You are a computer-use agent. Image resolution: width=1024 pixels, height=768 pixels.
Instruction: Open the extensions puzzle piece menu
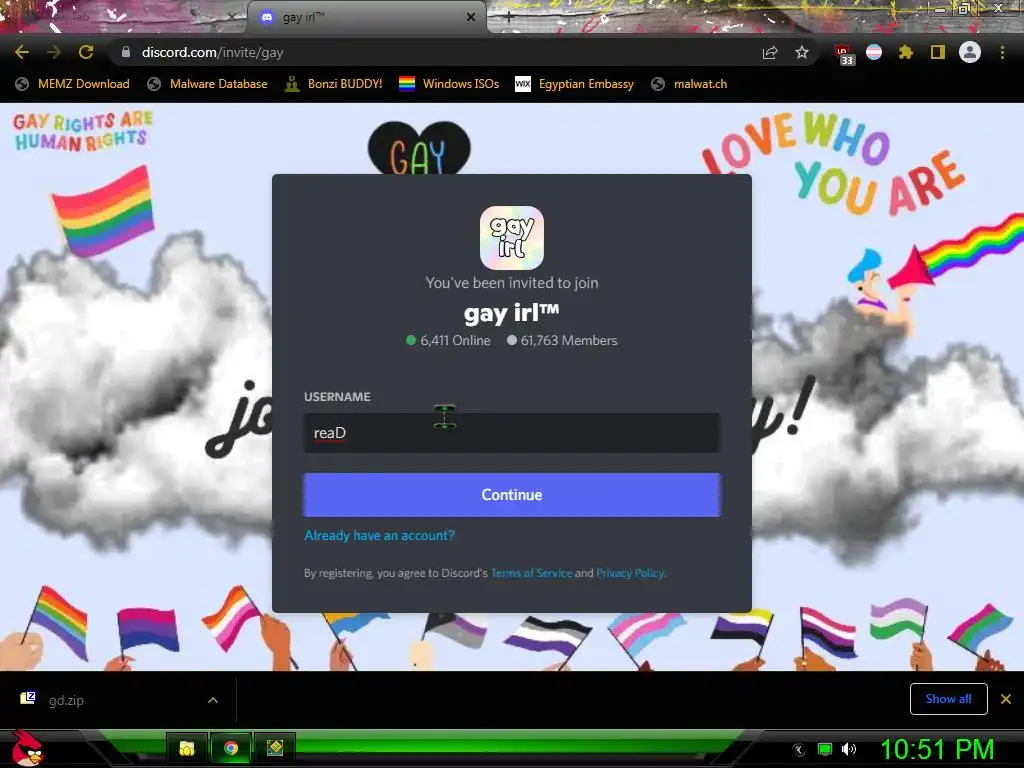[905, 52]
